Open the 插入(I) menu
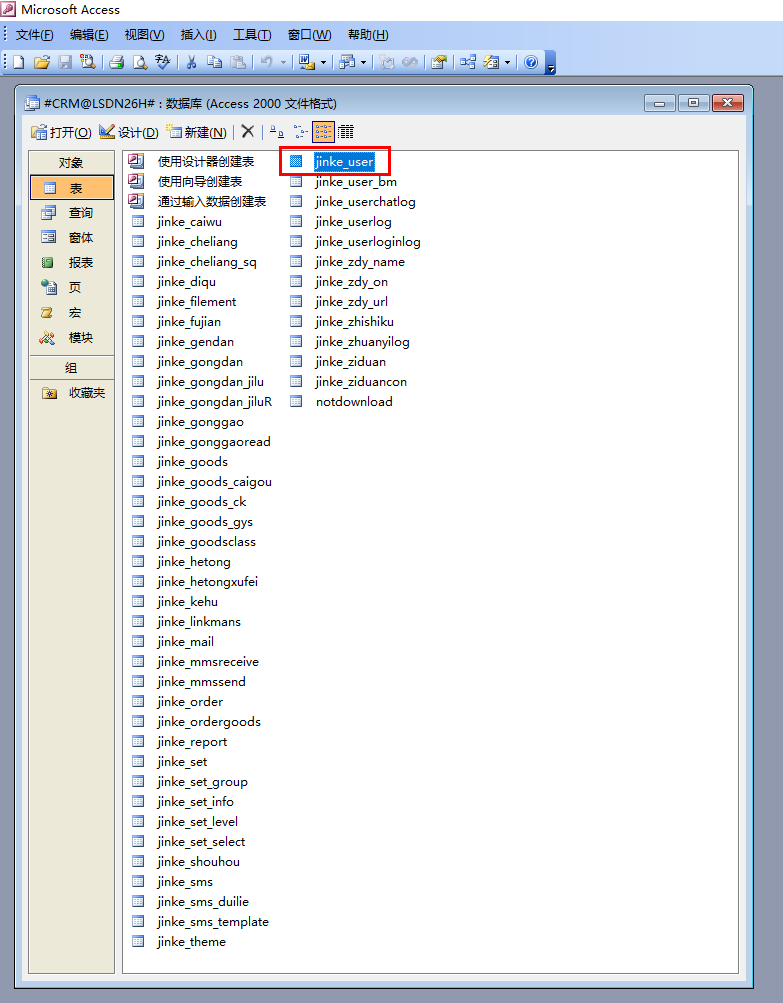 click(x=198, y=35)
